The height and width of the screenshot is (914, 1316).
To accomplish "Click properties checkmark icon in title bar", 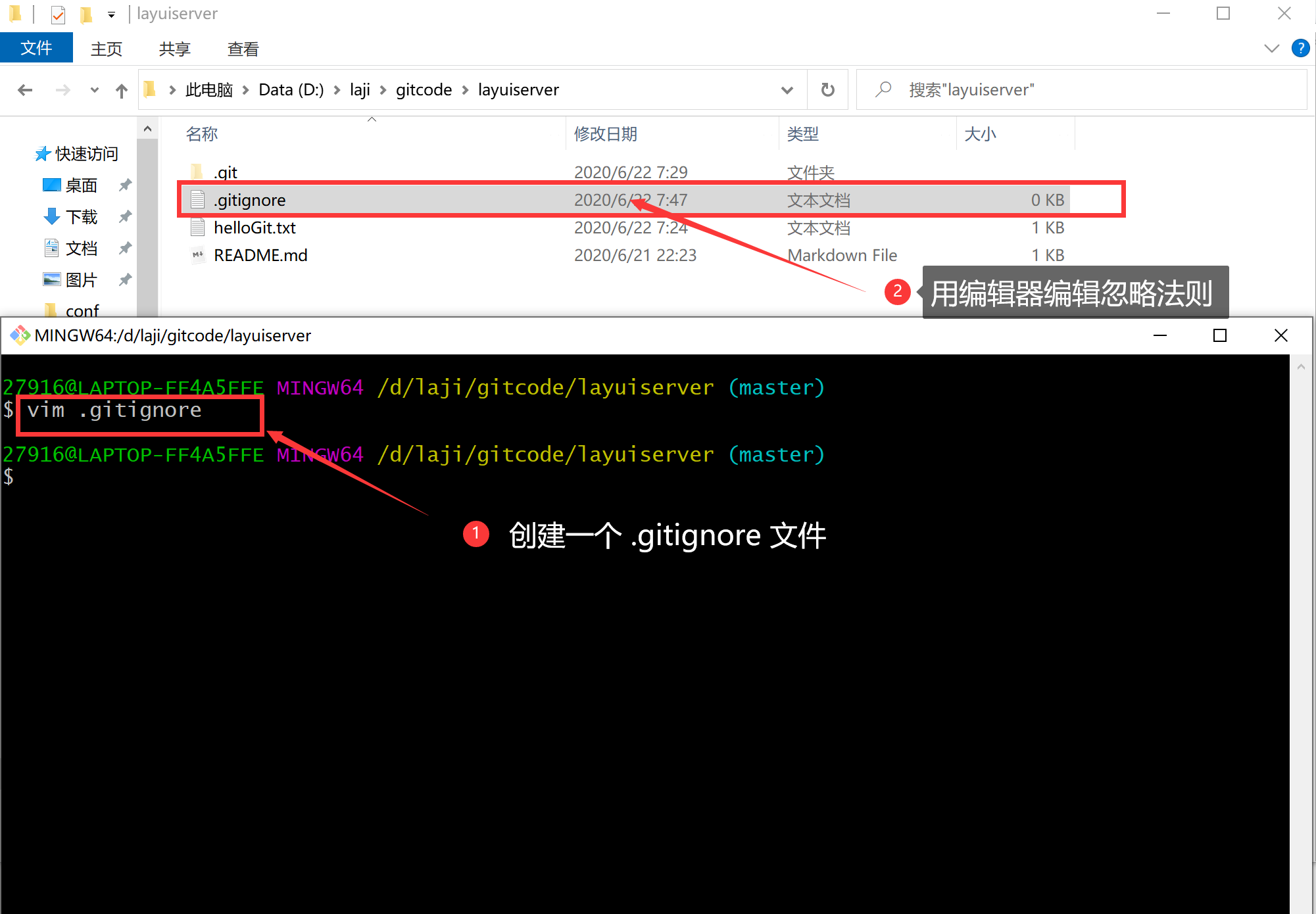I will (x=58, y=14).
